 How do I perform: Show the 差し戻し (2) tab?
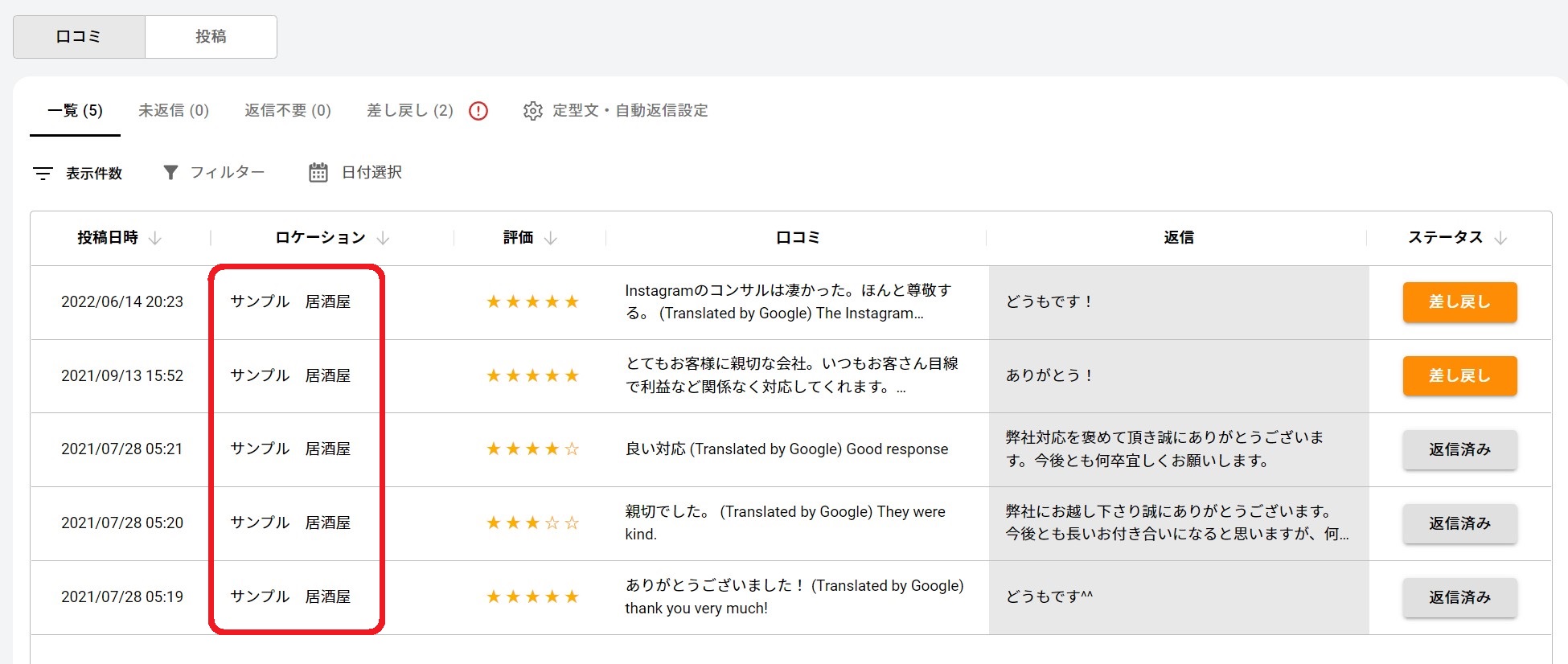[x=409, y=111]
